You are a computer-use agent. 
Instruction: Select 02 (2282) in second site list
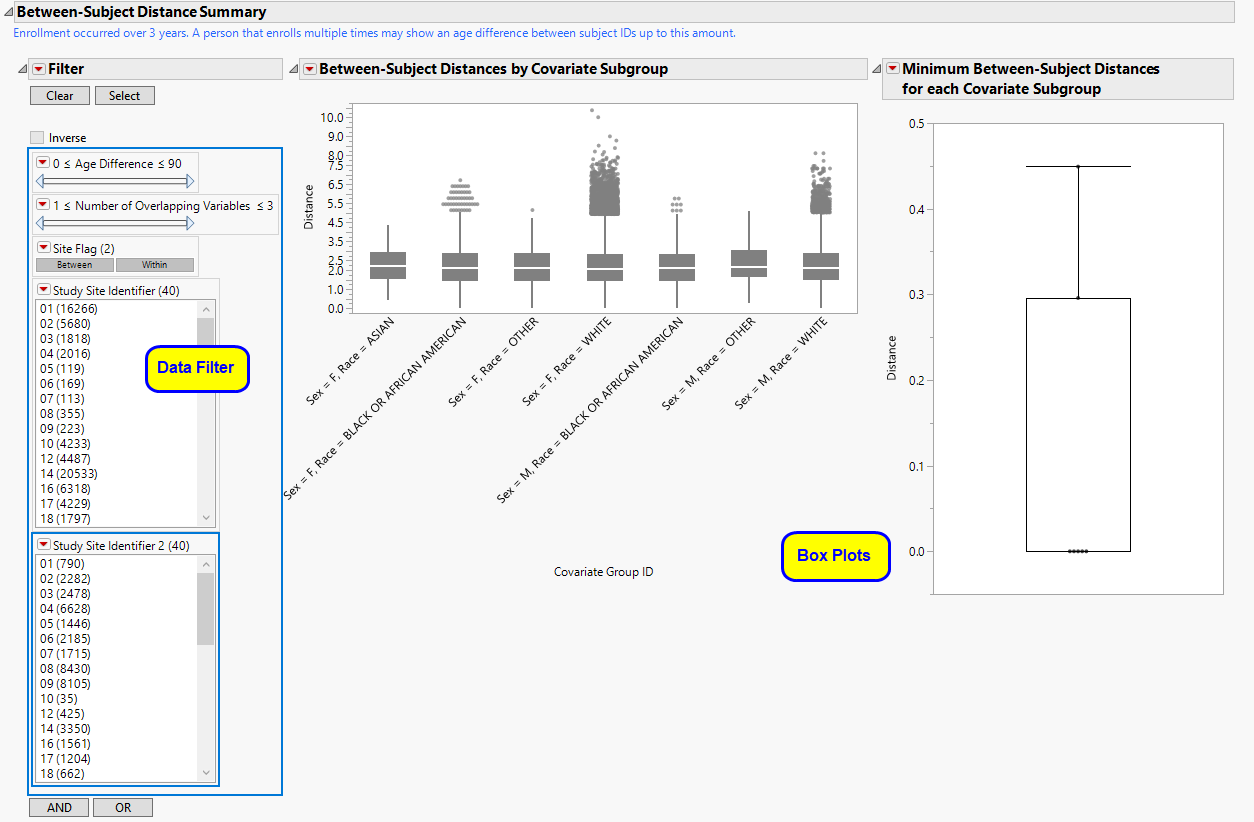tap(65, 579)
